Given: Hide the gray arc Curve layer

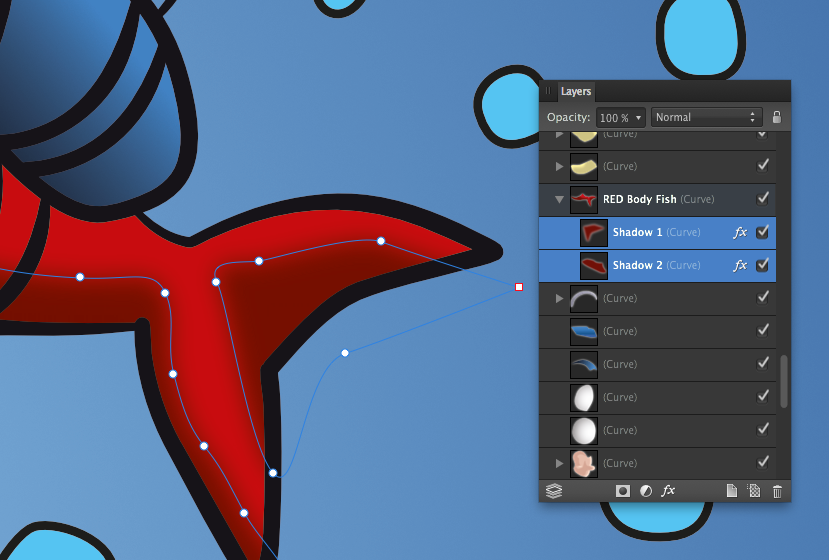Looking at the screenshot, I should point(762,297).
